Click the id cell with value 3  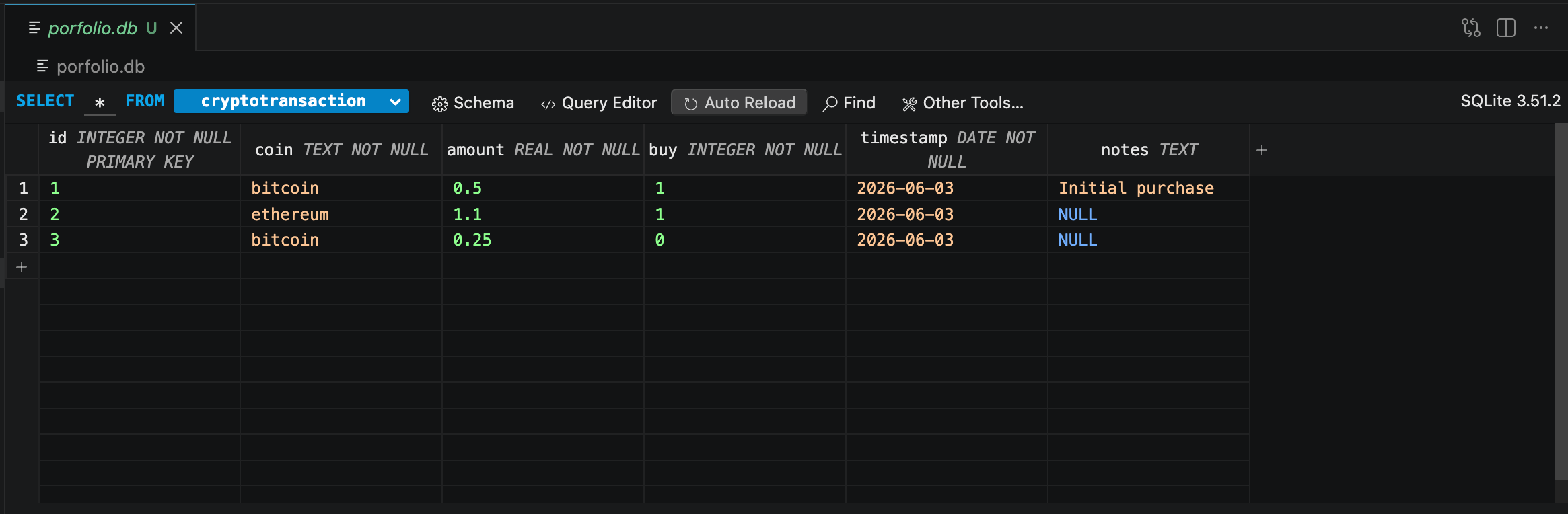(140, 240)
